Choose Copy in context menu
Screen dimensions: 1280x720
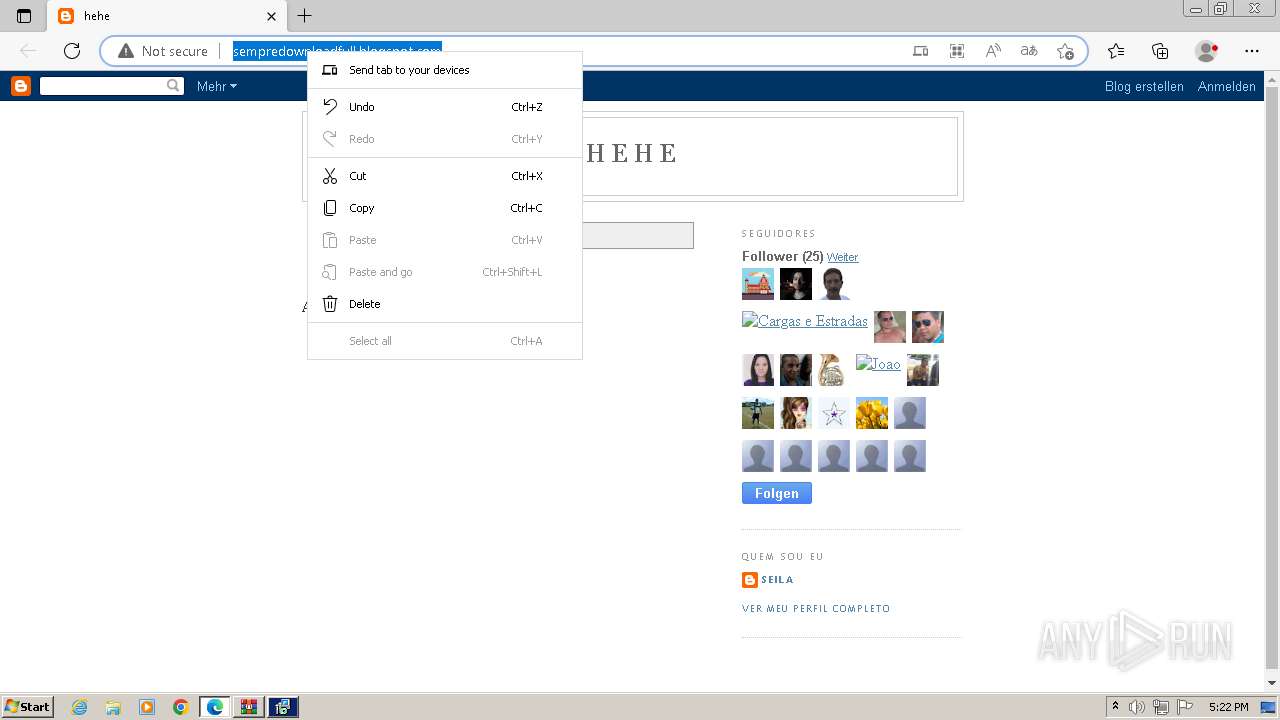pyautogui.click(x=445, y=208)
